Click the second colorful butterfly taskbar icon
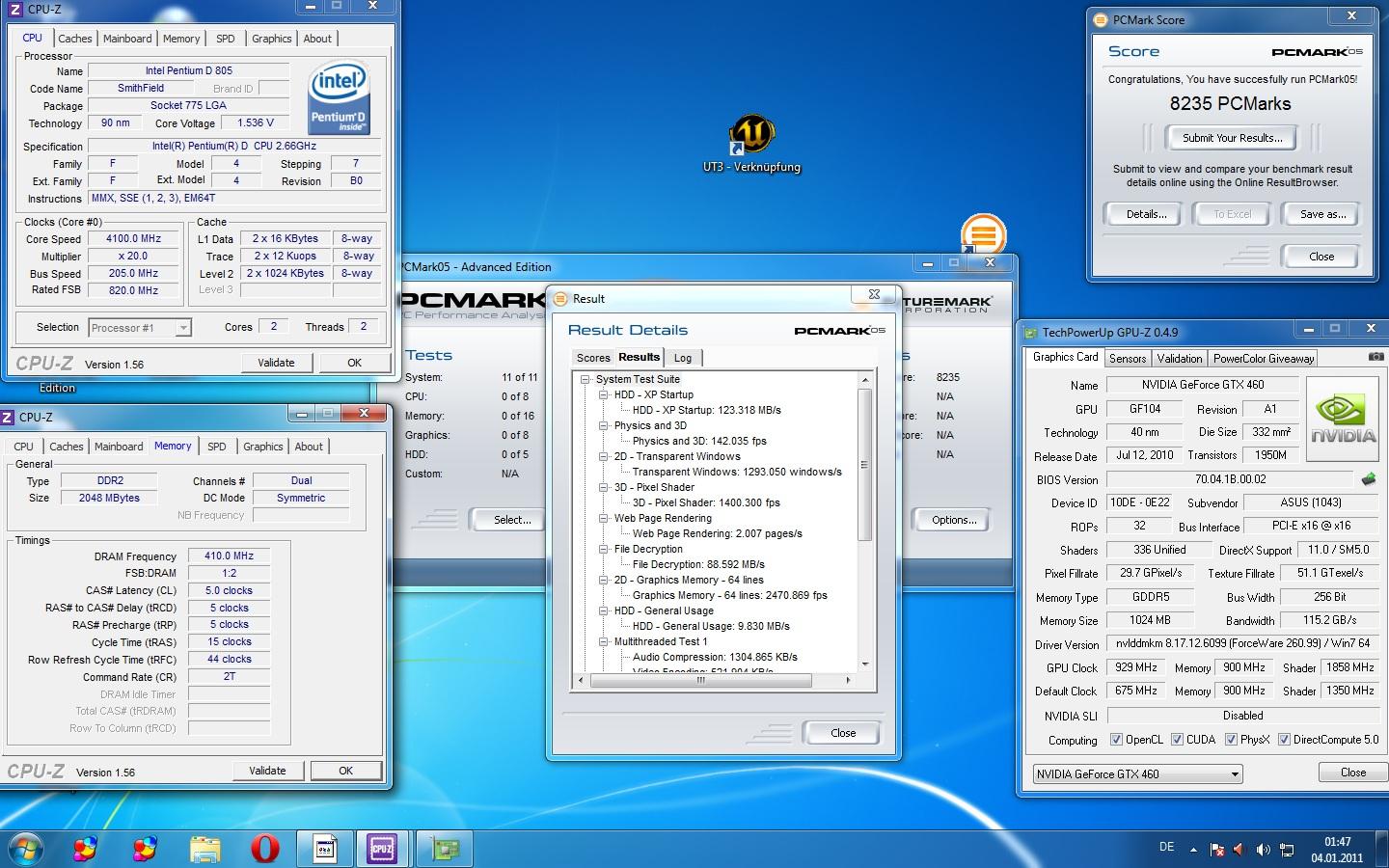The height and width of the screenshot is (868, 1389). pyautogui.click(x=146, y=849)
